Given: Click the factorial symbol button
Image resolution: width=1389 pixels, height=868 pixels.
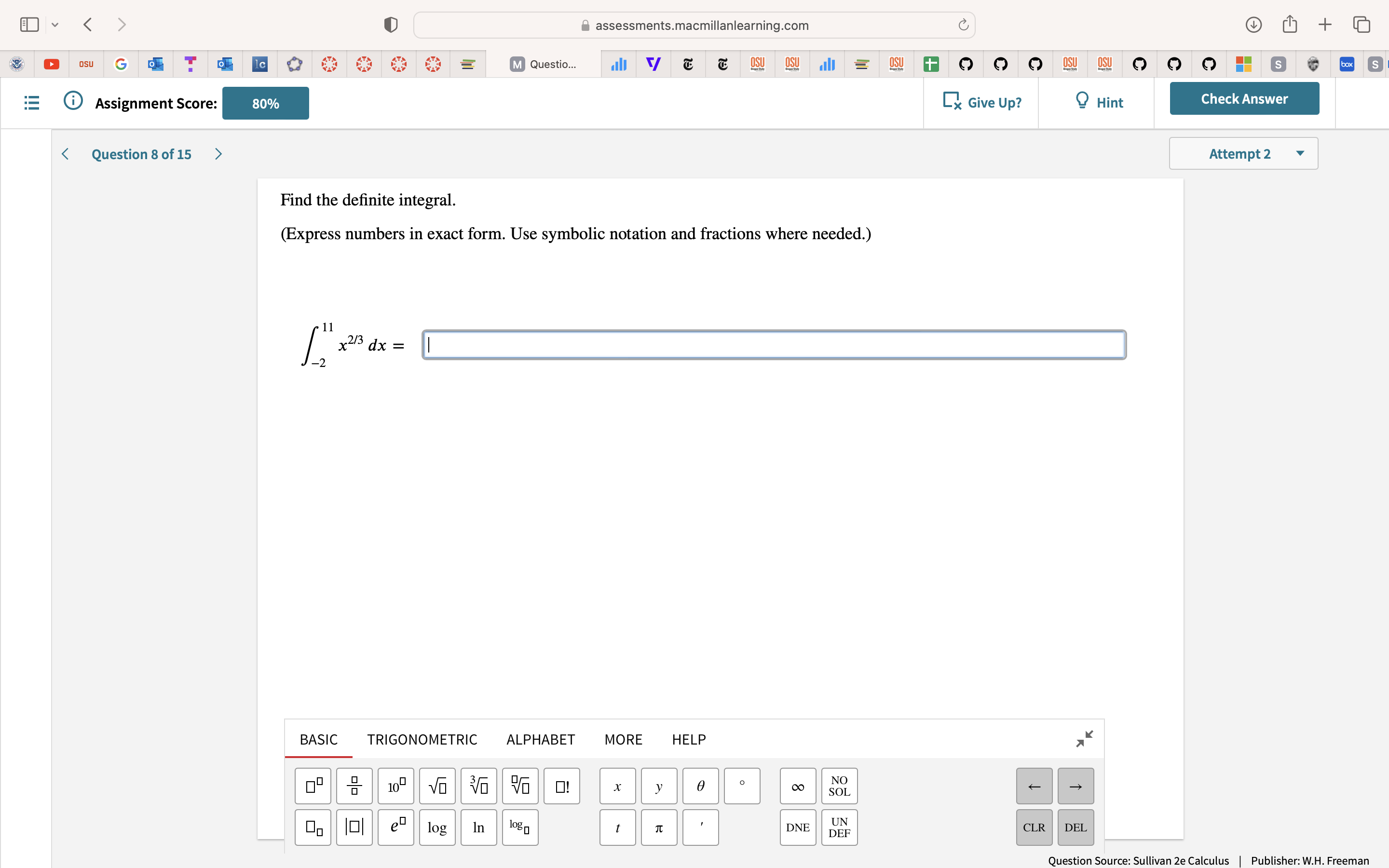Looking at the screenshot, I should pos(561,786).
